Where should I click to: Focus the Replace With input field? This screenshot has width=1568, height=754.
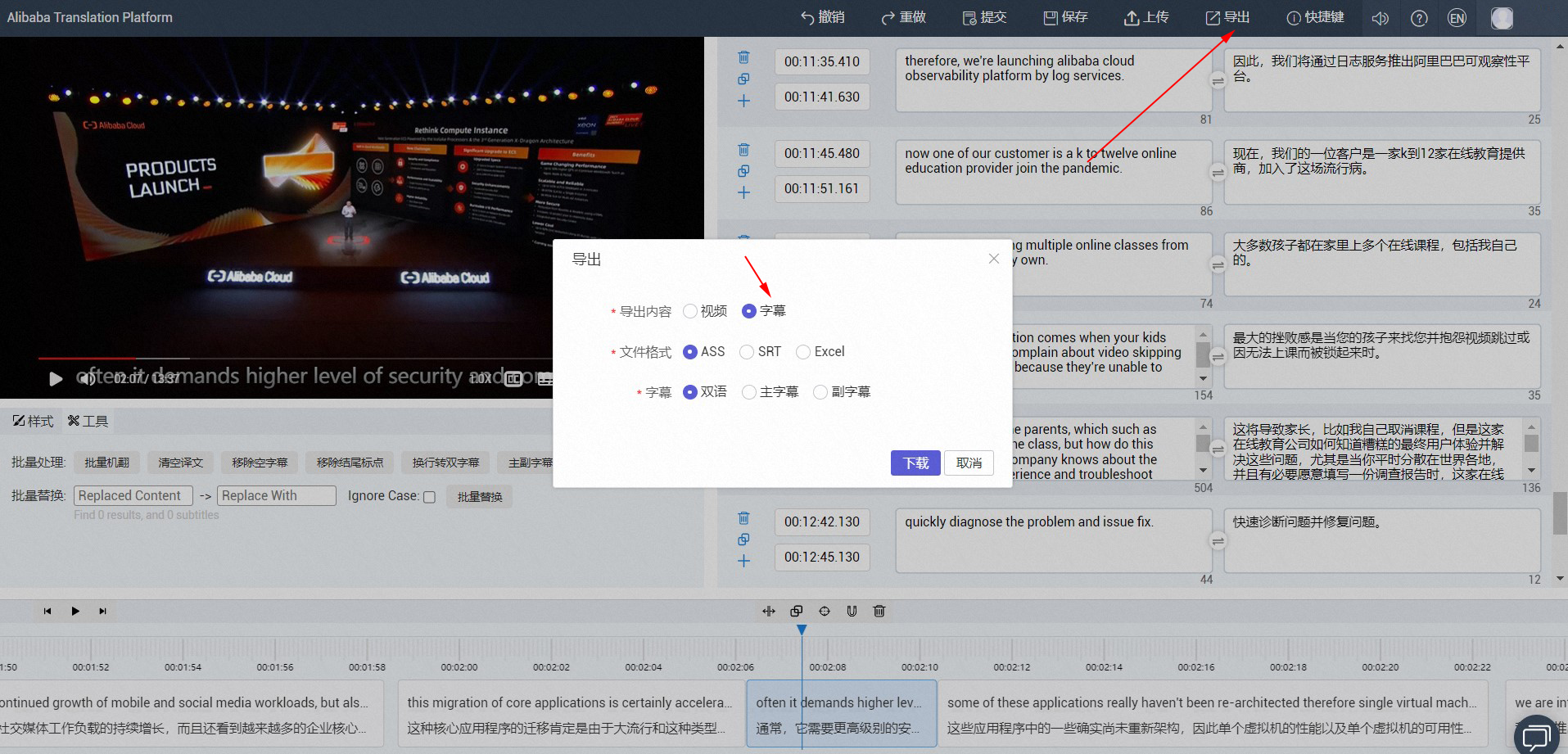coord(277,495)
